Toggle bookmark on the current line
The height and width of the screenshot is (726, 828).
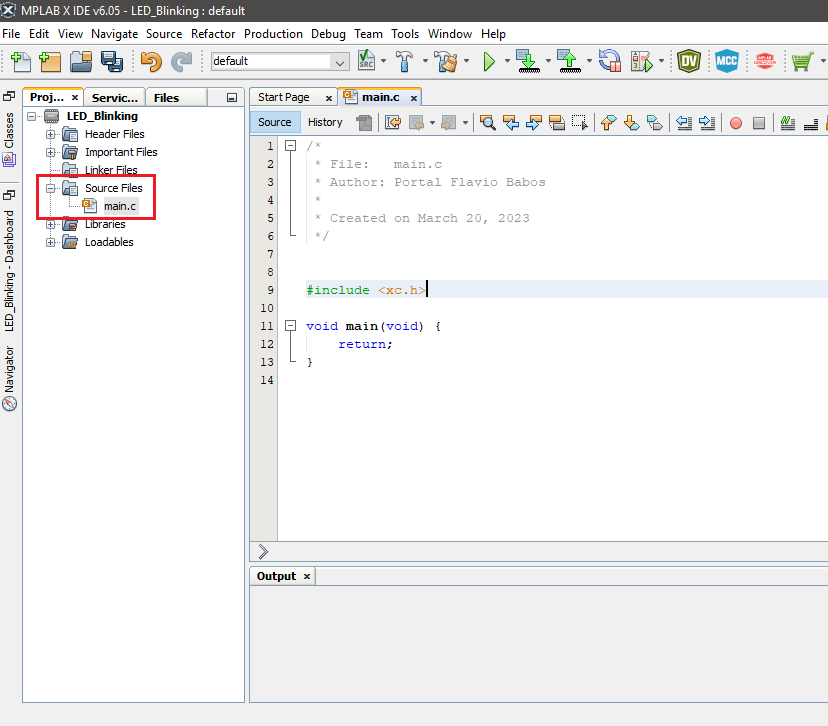[x=655, y=123]
